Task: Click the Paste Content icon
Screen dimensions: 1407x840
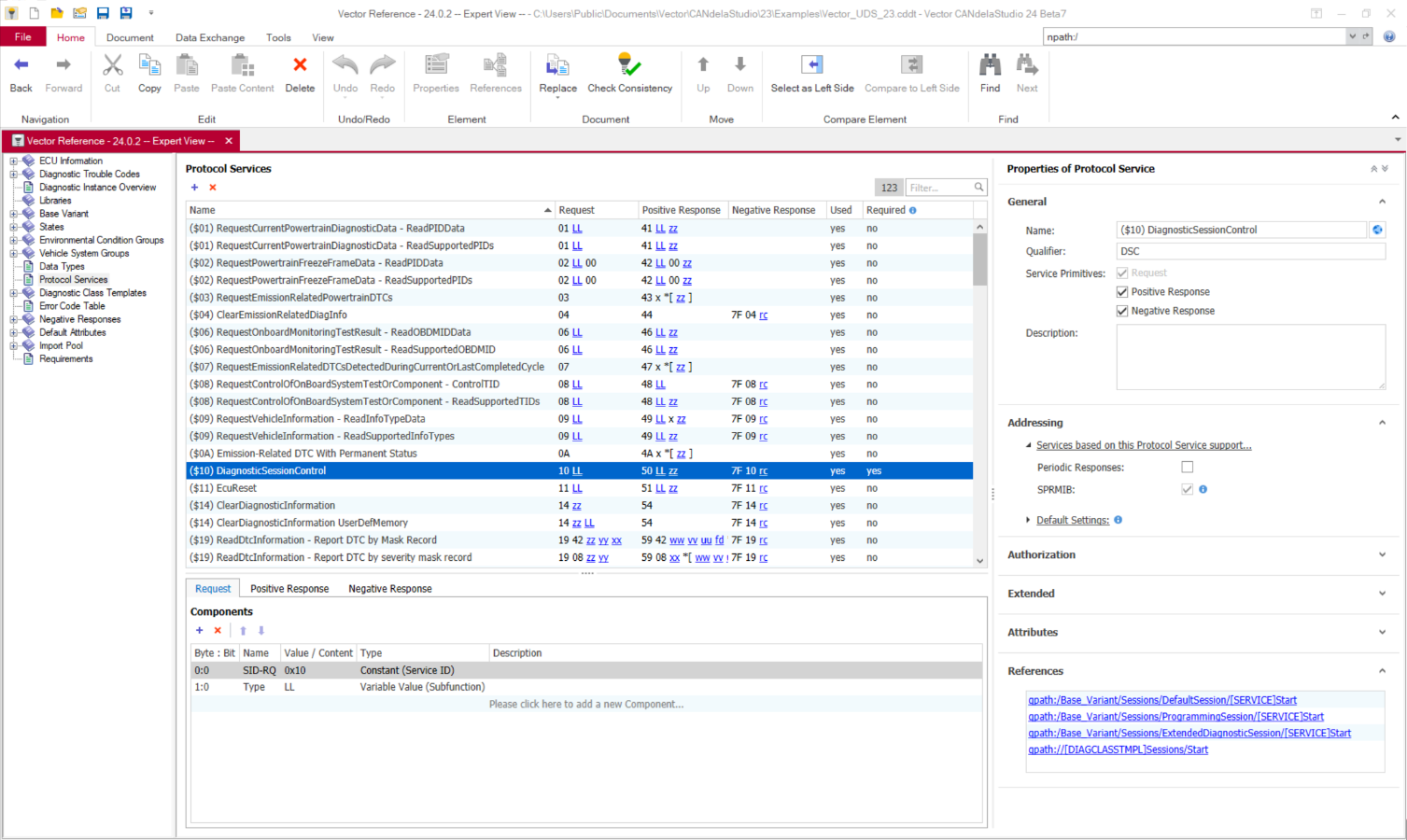Action: click(x=243, y=65)
